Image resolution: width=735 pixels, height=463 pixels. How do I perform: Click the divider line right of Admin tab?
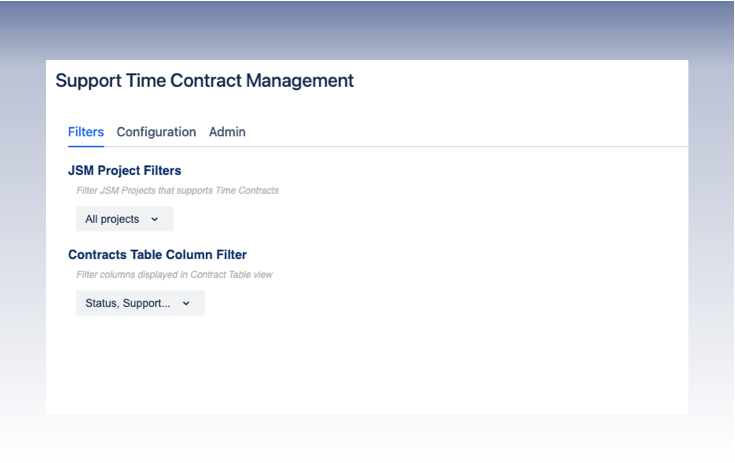[x=450, y=146]
